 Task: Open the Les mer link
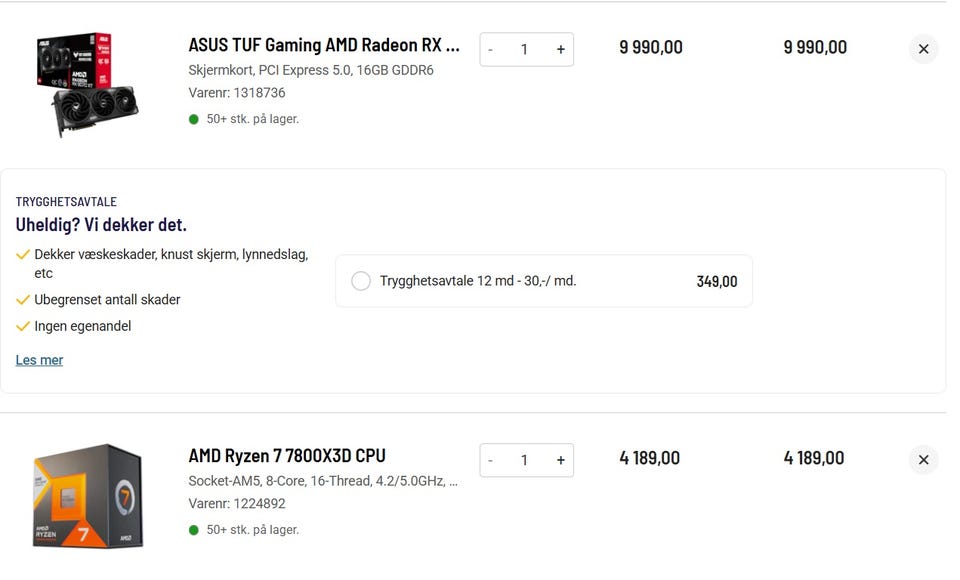pyautogui.click(x=39, y=360)
